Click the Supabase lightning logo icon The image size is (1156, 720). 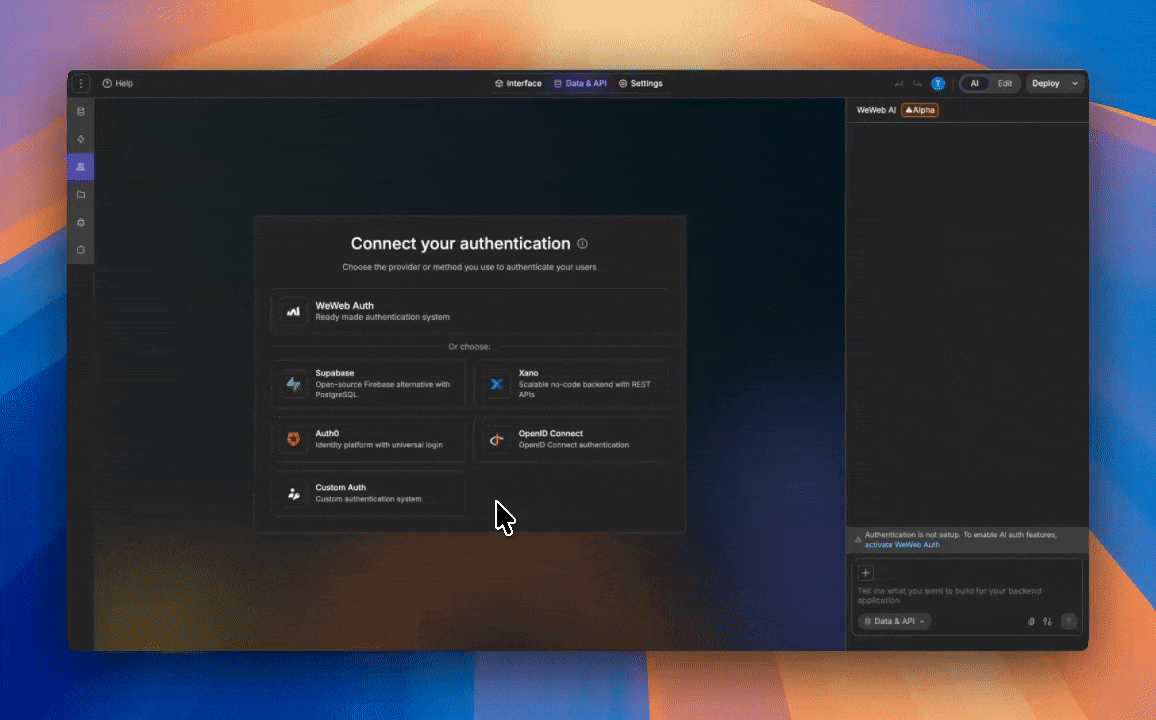tap(293, 384)
